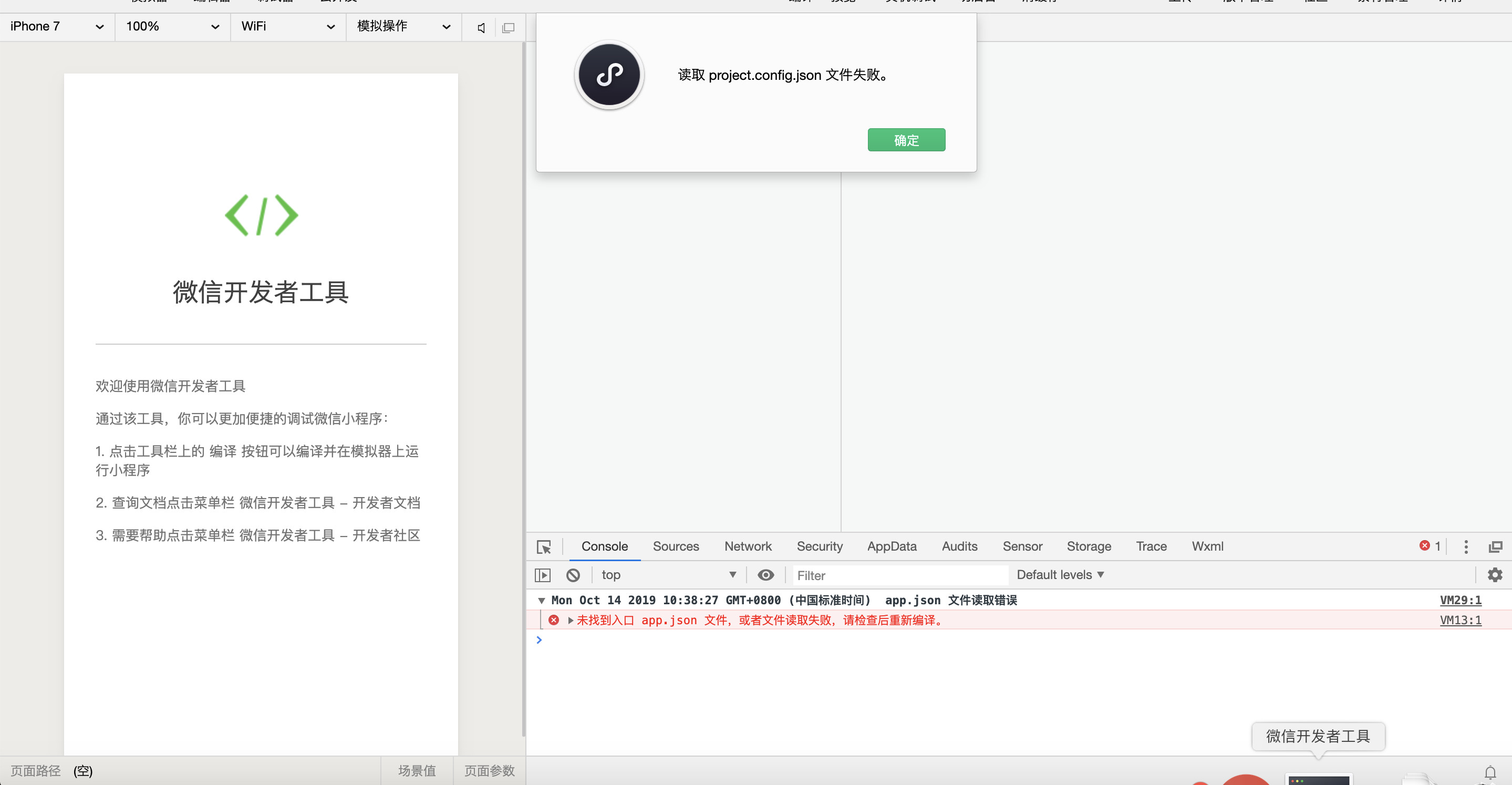
Task: Collapse the app.json error log group
Action: tap(541, 601)
